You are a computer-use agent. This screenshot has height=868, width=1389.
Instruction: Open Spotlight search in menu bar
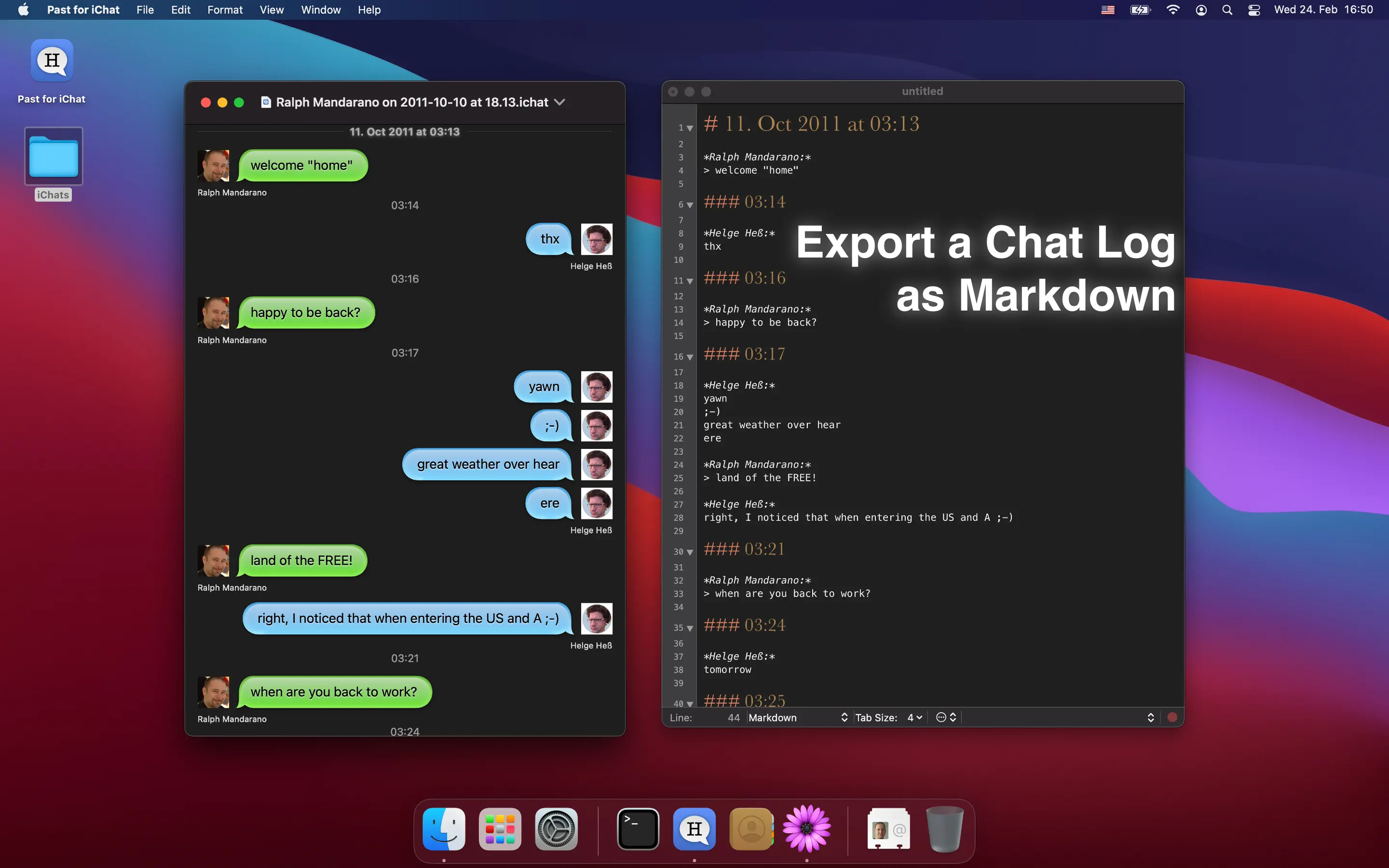click(1227, 10)
